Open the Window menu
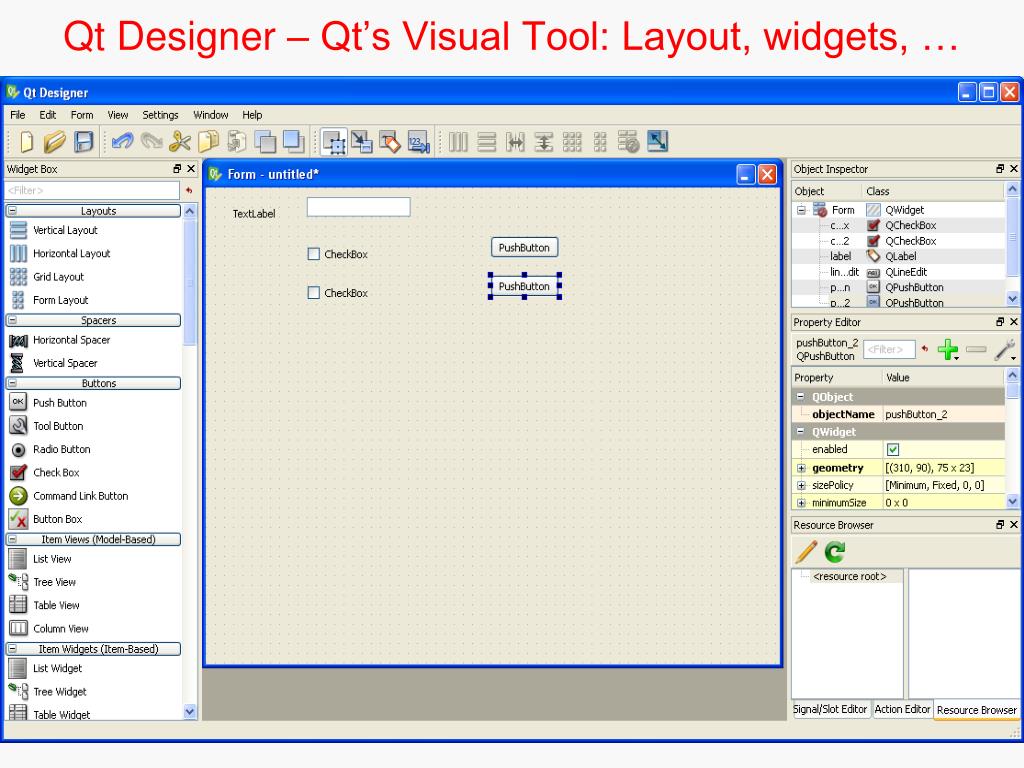The width and height of the screenshot is (1024, 768). pyautogui.click(x=210, y=115)
